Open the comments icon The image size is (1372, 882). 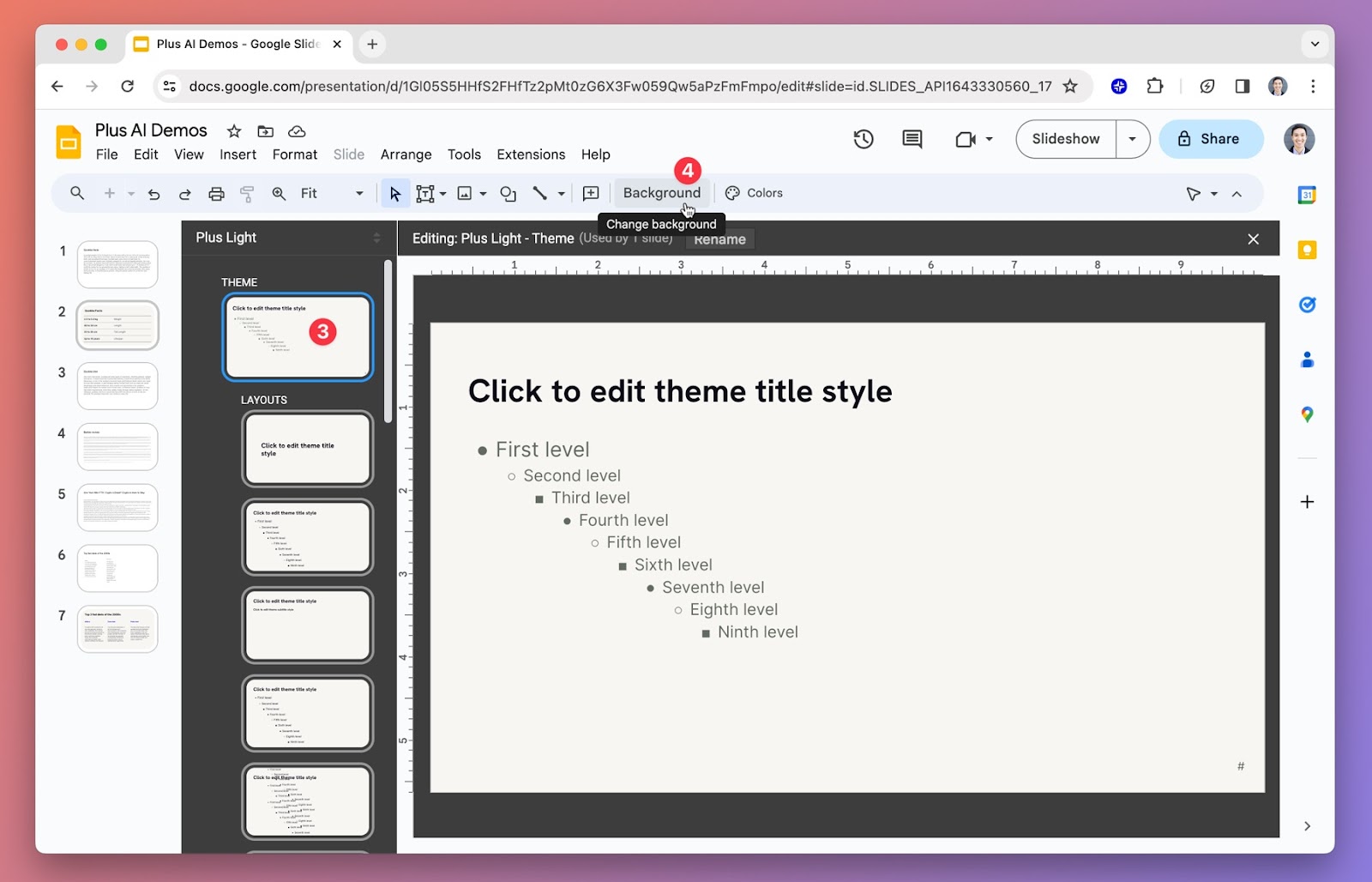click(912, 139)
